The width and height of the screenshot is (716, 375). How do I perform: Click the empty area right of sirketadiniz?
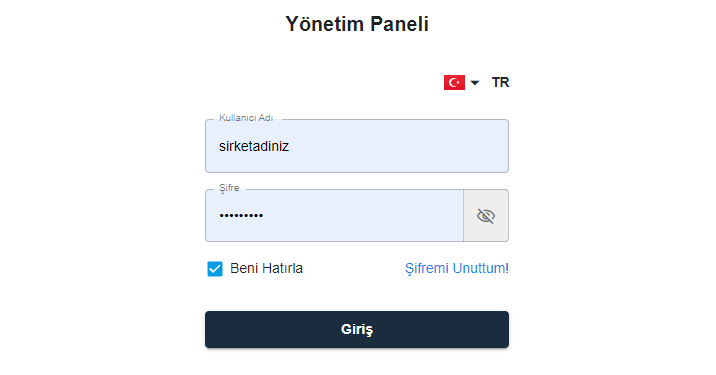[397, 146]
